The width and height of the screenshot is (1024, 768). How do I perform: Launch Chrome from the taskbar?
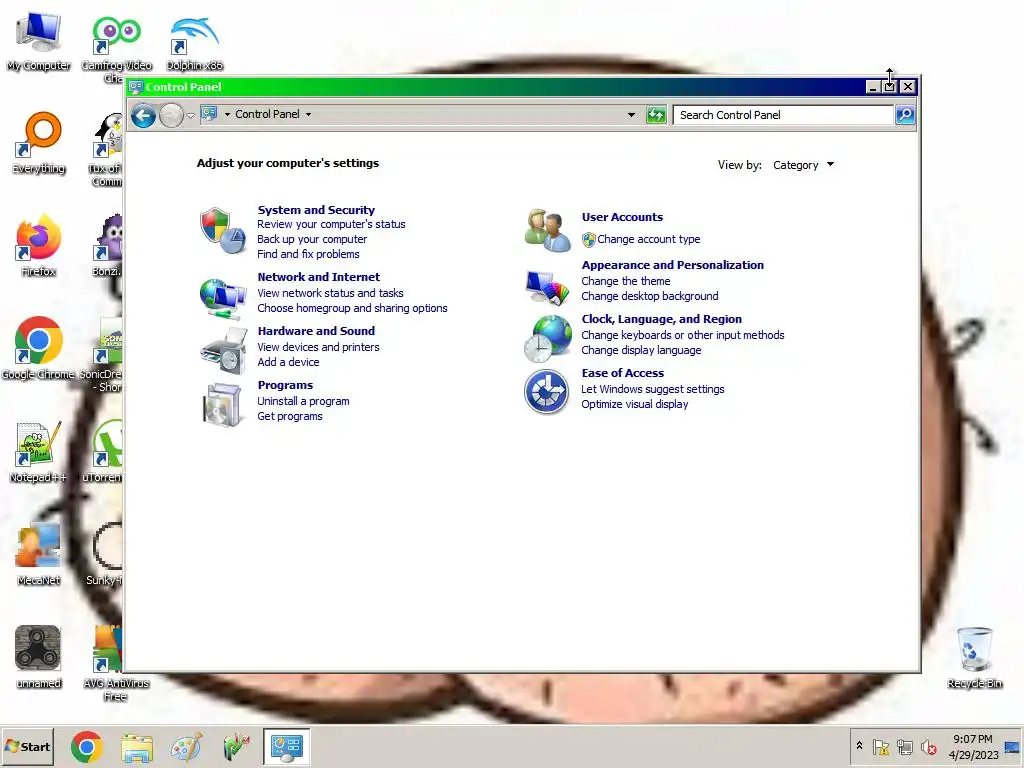point(86,746)
